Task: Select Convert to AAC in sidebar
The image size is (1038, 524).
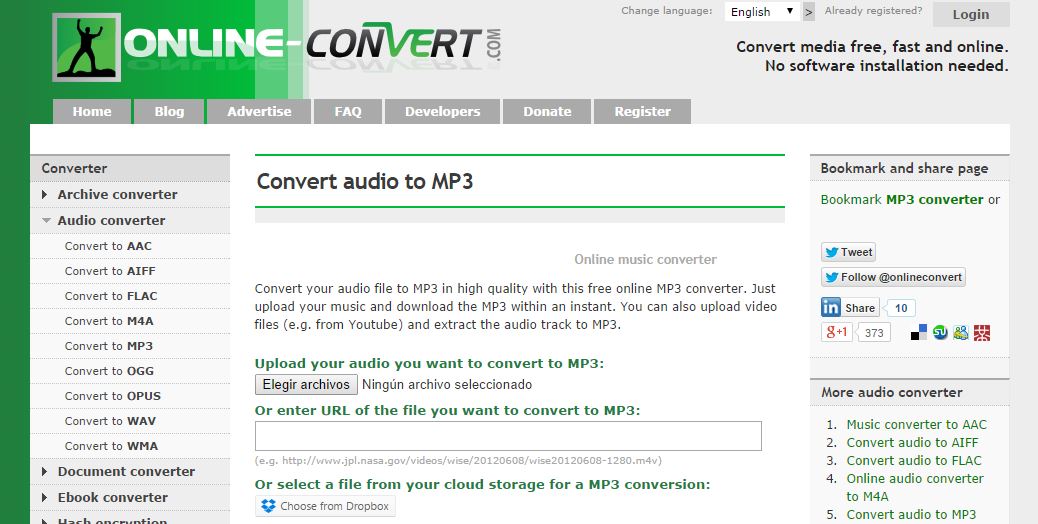Action: coord(108,246)
